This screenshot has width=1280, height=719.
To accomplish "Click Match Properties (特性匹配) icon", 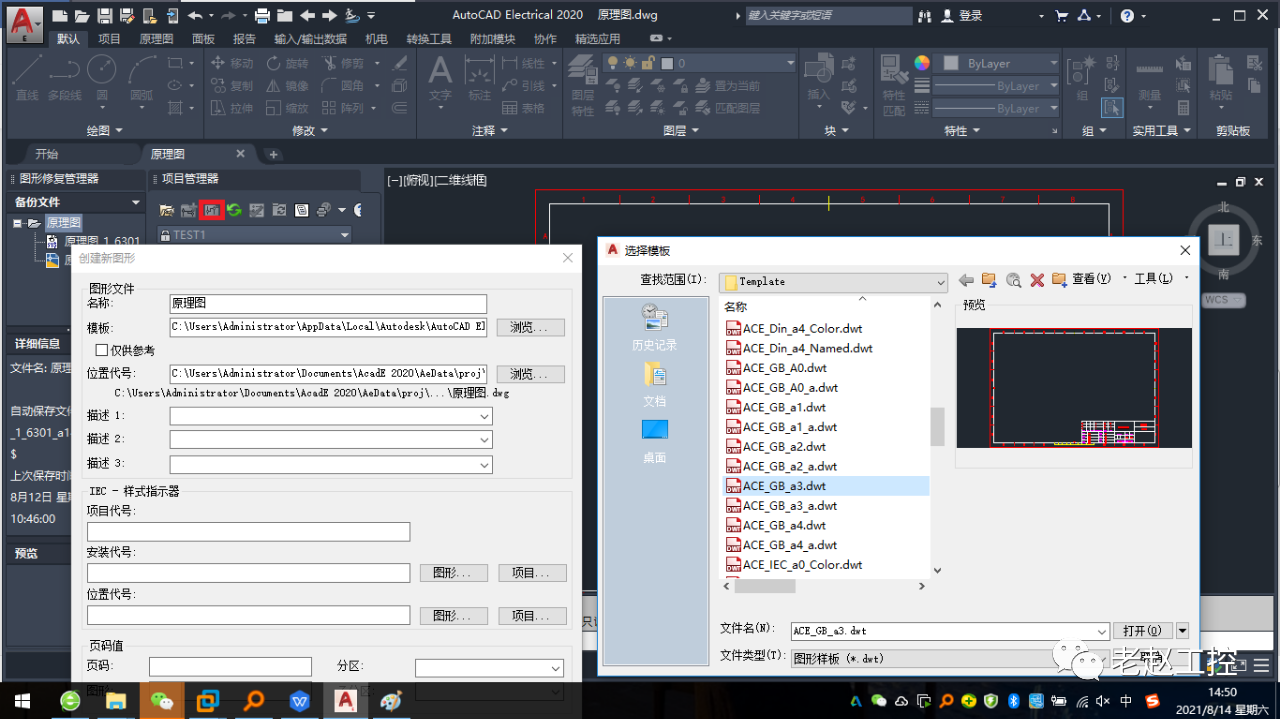I will [x=893, y=85].
